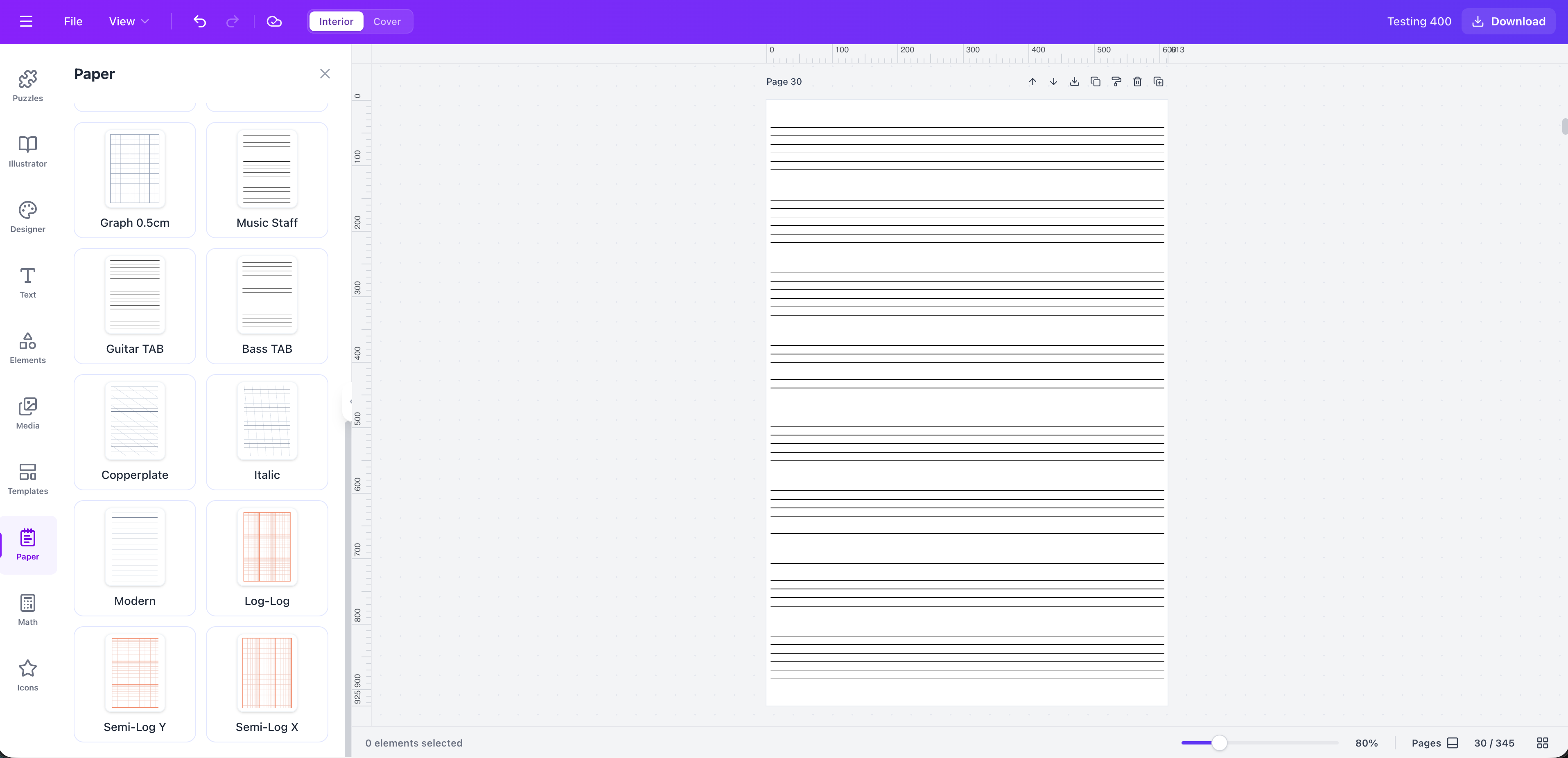Open the hamburger menu
The image size is (1568, 758).
click(x=26, y=21)
